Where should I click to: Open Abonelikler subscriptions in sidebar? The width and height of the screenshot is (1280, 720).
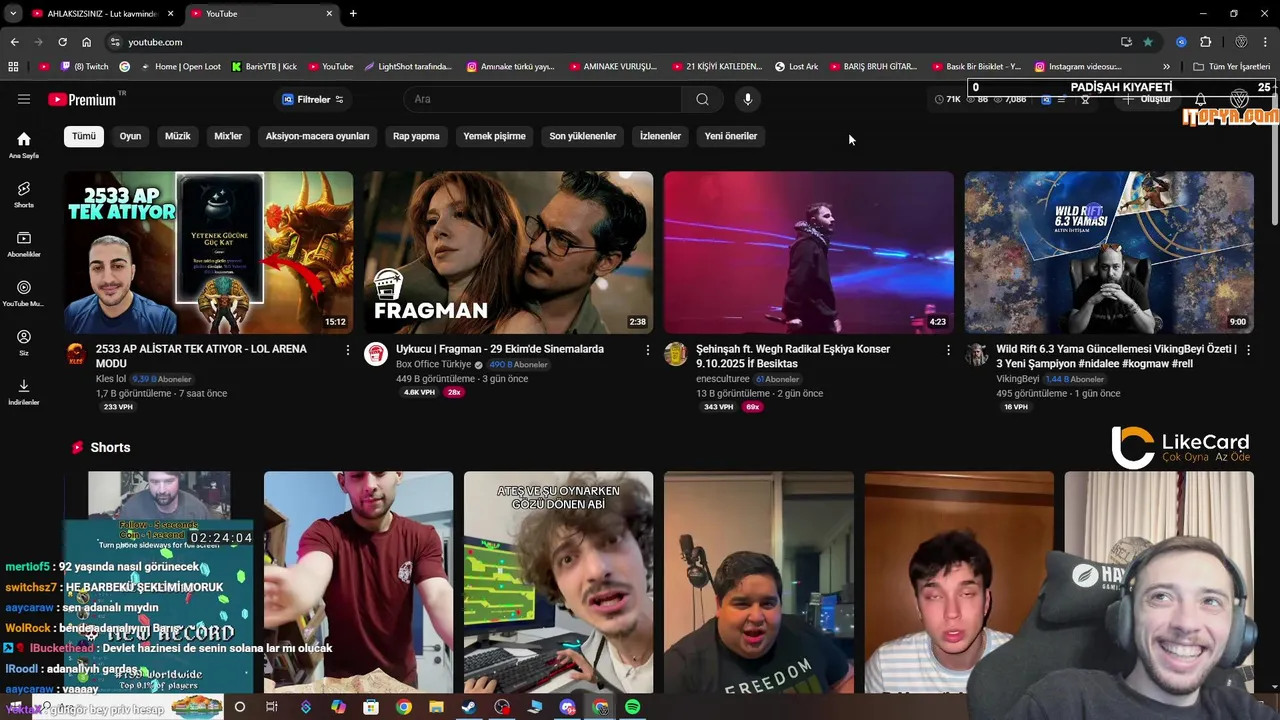click(24, 244)
